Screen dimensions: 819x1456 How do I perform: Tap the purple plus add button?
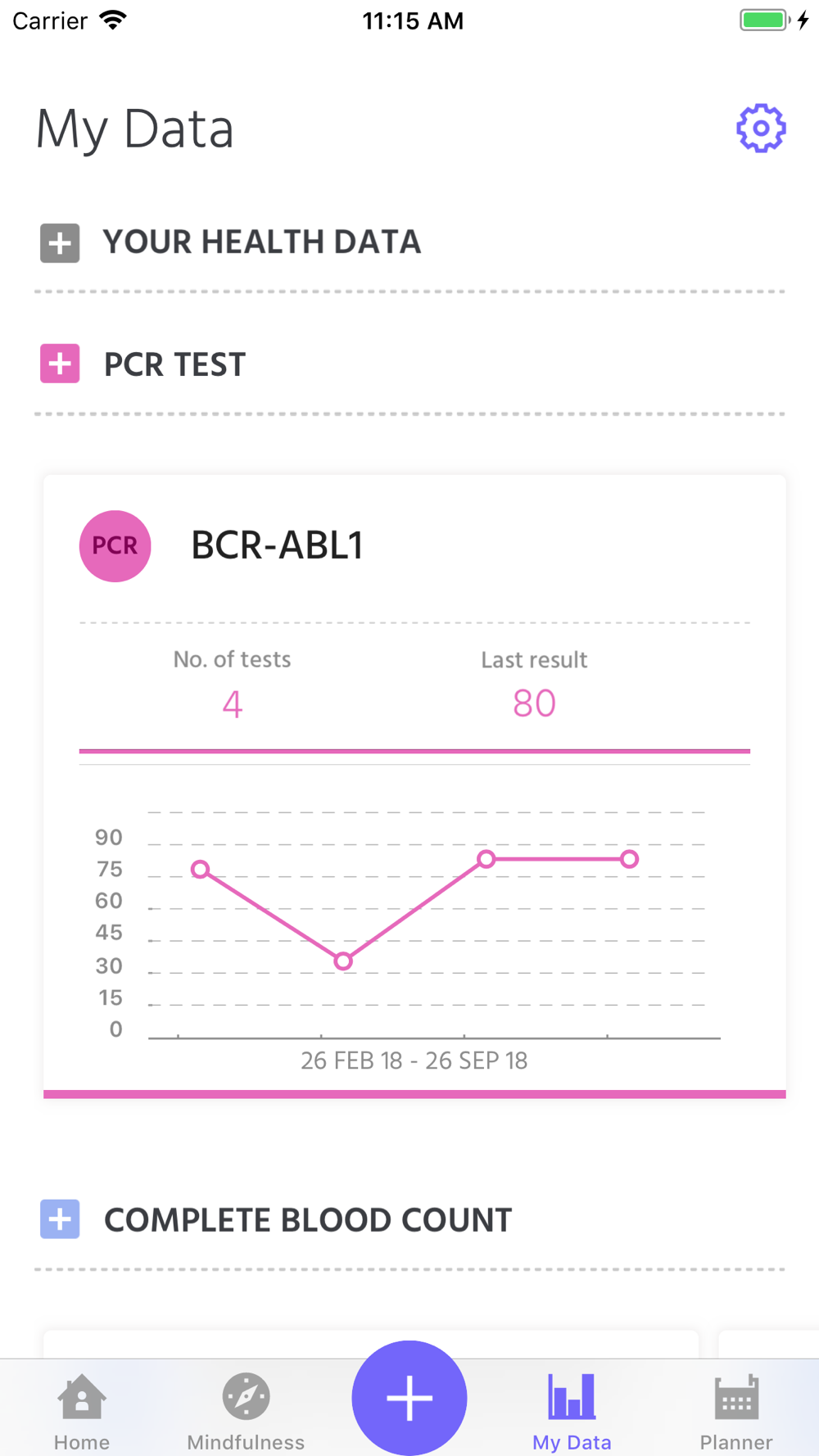(x=409, y=1398)
